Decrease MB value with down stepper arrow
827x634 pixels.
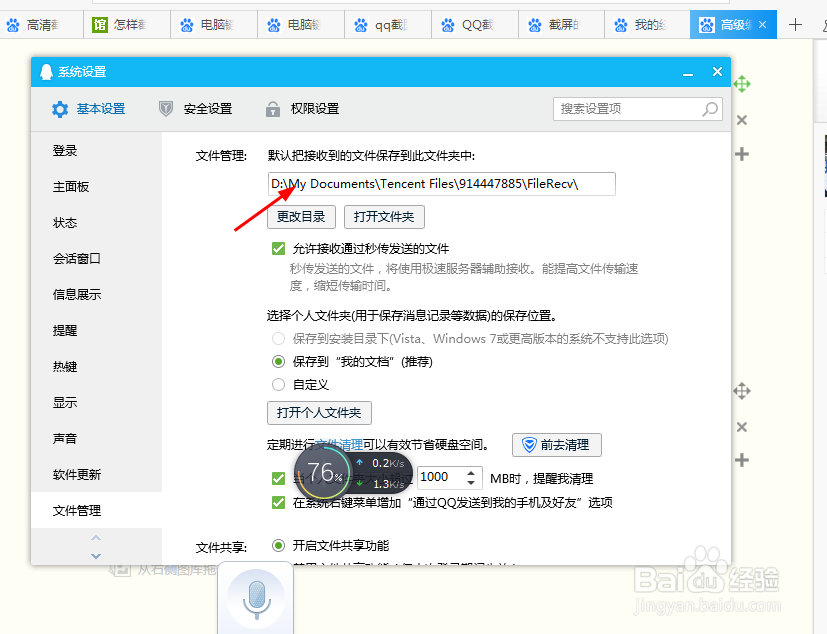(x=471, y=483)
